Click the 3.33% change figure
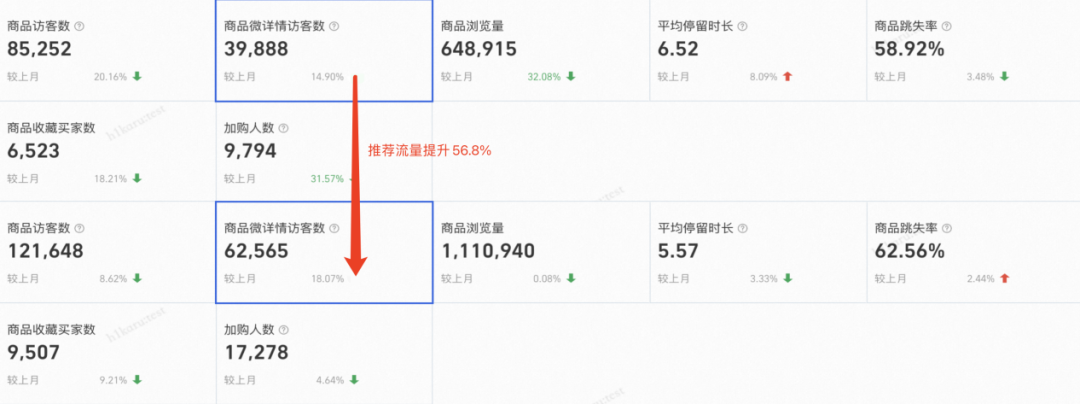 coord(763,279)
